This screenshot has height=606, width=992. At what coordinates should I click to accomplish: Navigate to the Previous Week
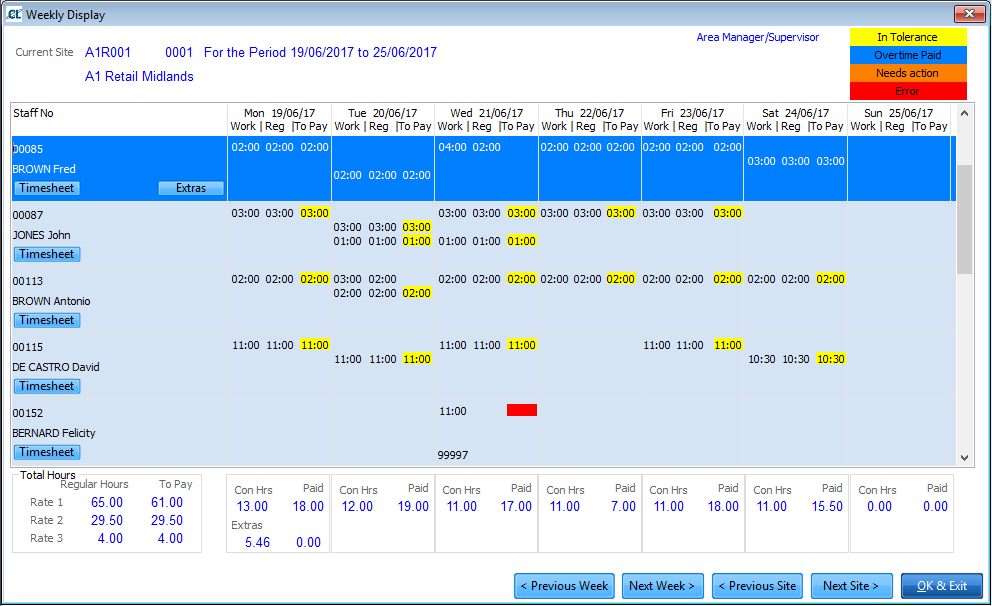coord(564,585)
